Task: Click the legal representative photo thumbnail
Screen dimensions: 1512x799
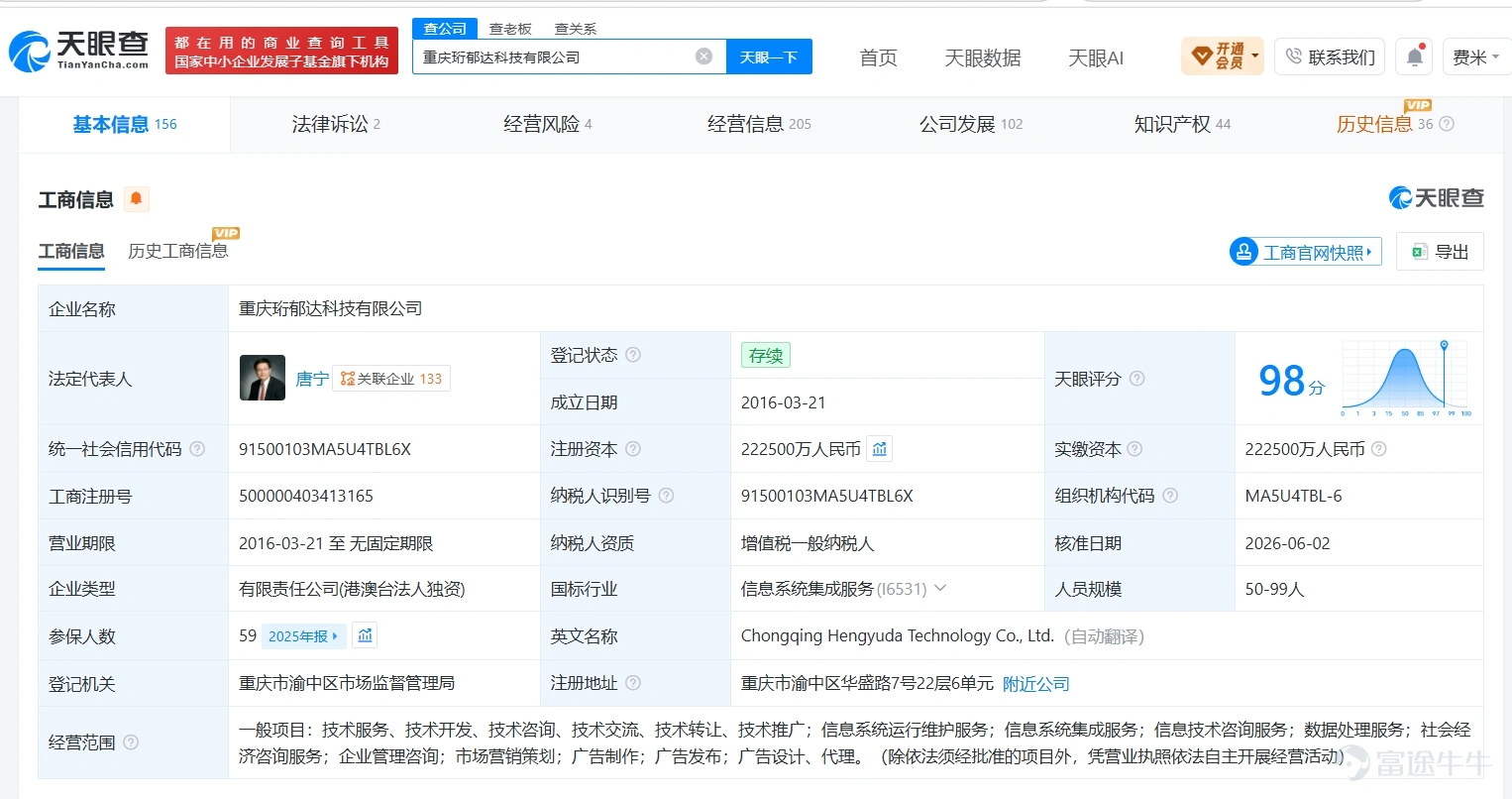Action: 263,378
